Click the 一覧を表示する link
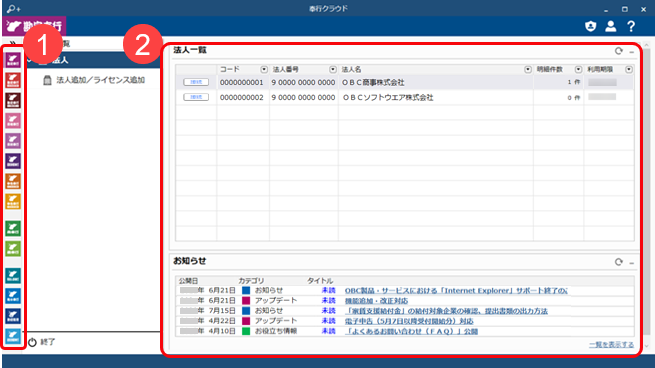Image resolution: width=655 pixels, height=368 pixels. point(611,345)
